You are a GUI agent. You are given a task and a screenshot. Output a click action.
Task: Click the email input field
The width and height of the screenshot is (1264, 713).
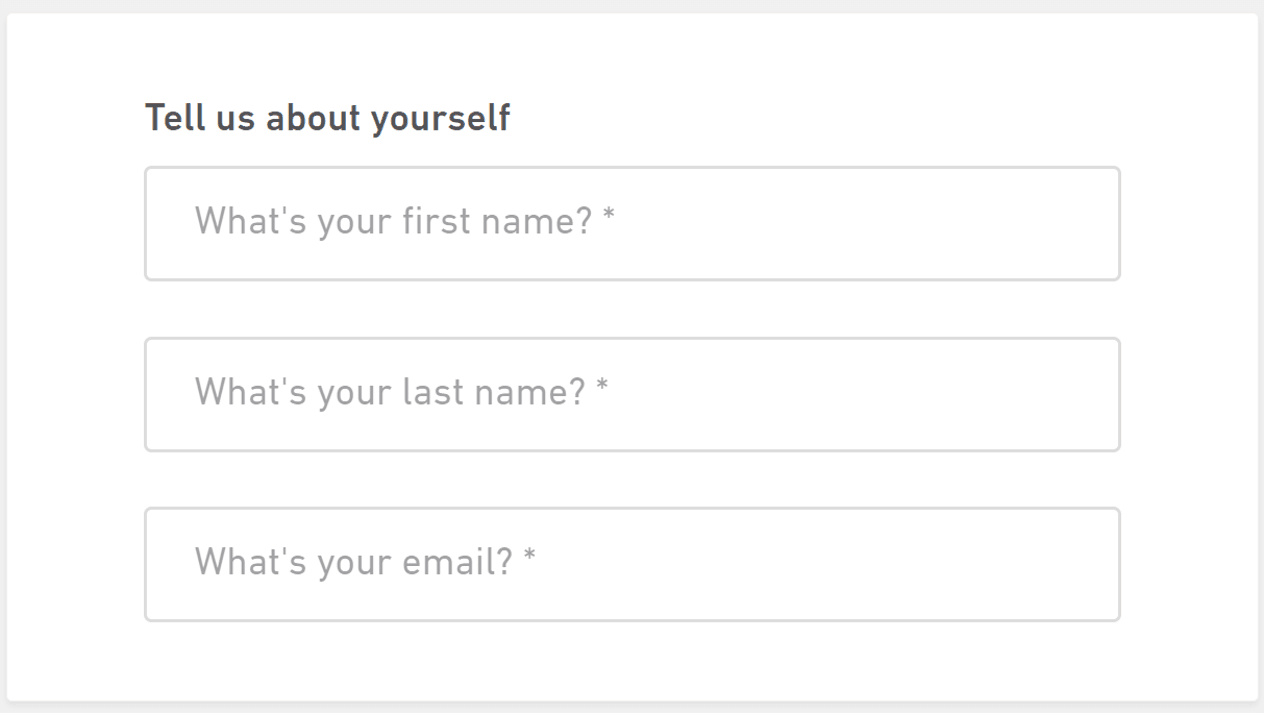[x=632, y=564]
